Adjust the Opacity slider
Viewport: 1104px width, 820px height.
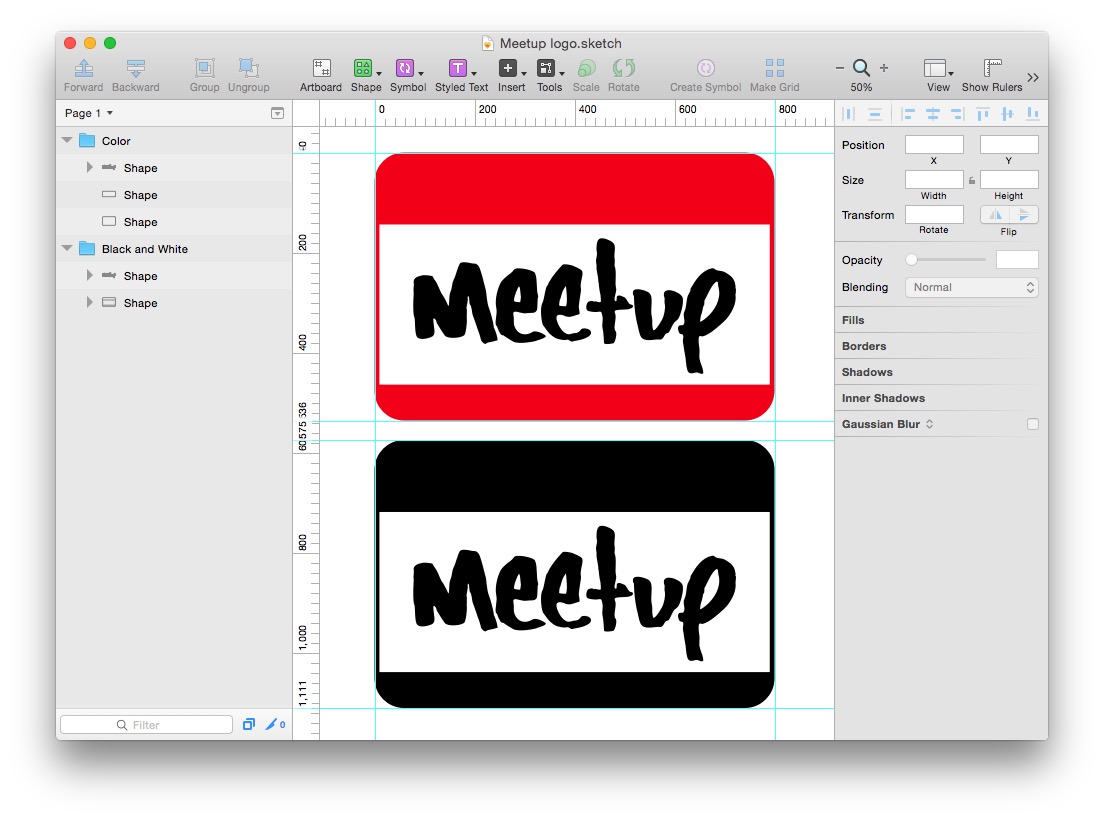click(912, 260)
